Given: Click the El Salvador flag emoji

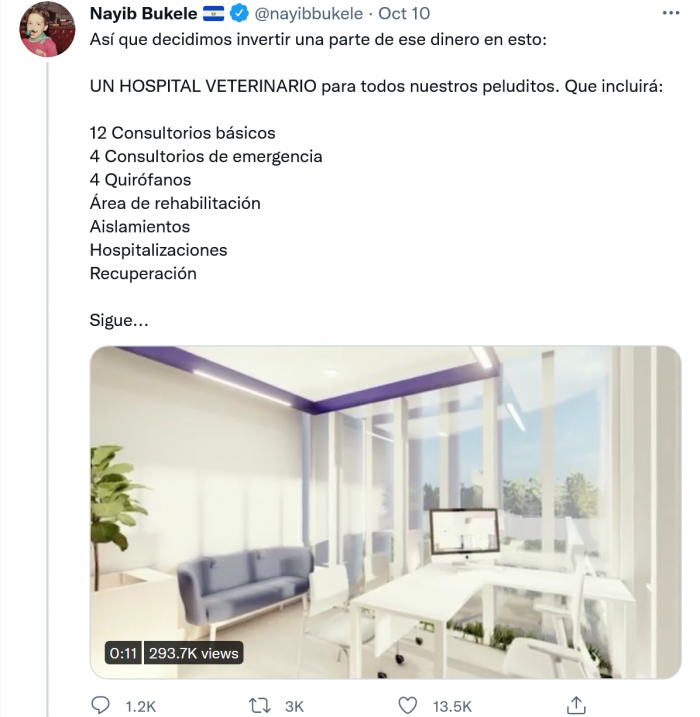Looking at the screenshot, I should tap(213, 14).
